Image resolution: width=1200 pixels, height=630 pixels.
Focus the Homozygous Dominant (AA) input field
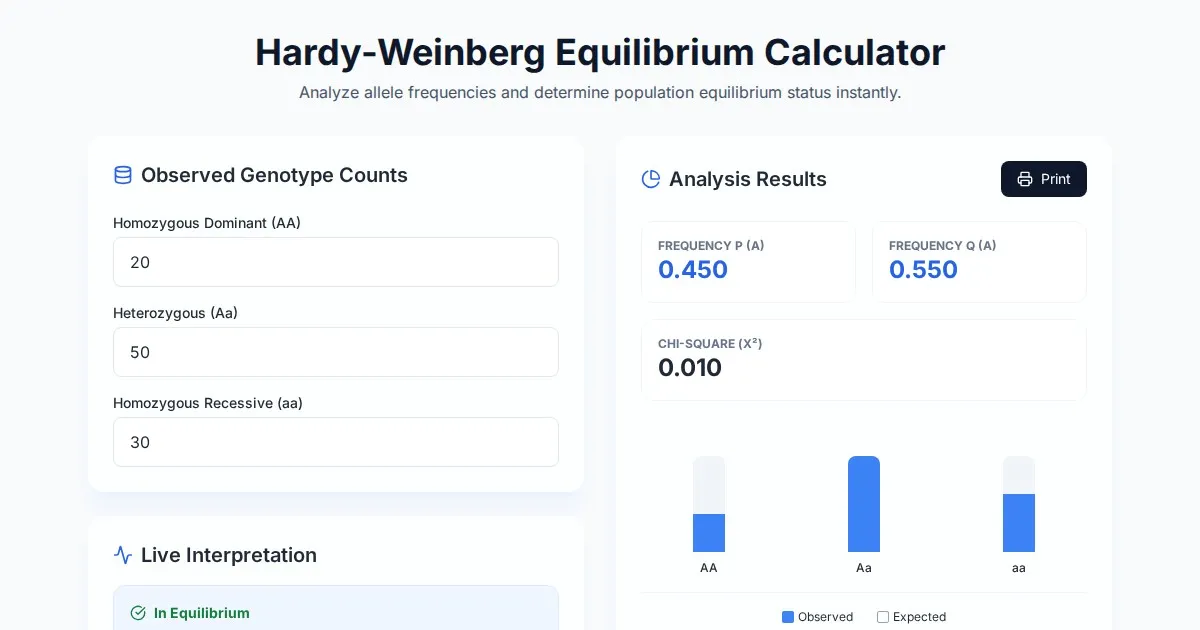click(x=335, y=262)
